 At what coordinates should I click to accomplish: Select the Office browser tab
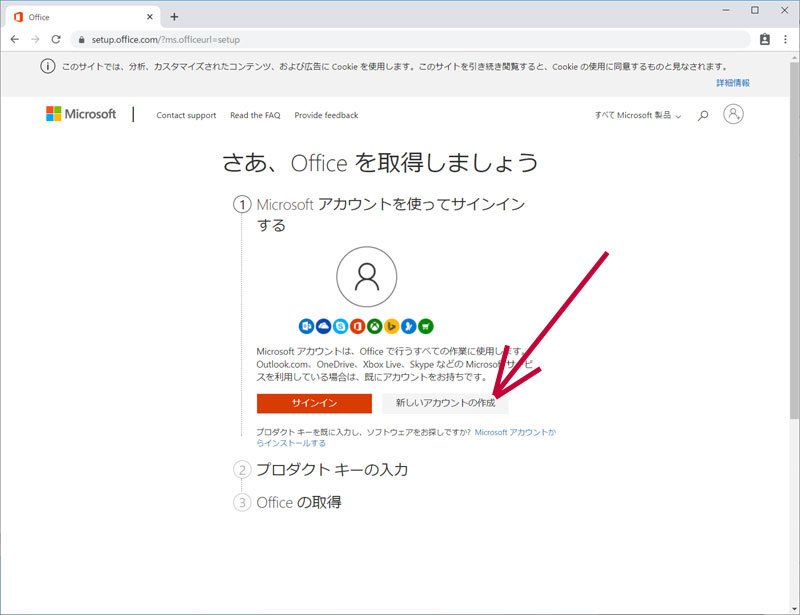click(84, 17)
